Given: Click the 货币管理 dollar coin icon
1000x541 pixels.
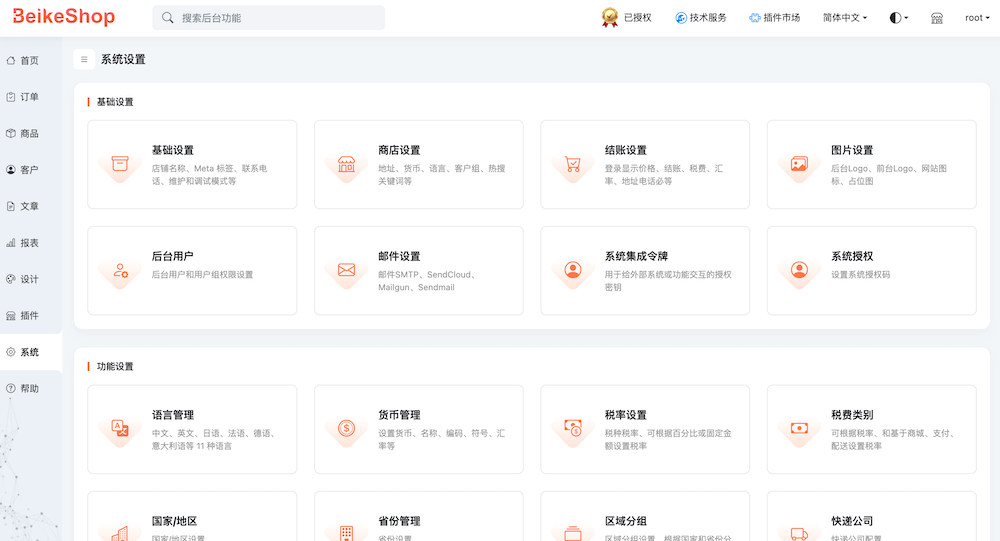Looking at the screenshot, I should coord(346,428).
